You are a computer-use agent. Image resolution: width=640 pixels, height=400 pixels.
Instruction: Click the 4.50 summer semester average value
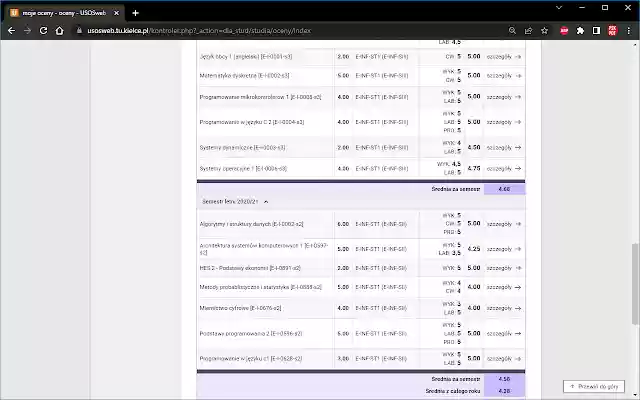point(504,379)
